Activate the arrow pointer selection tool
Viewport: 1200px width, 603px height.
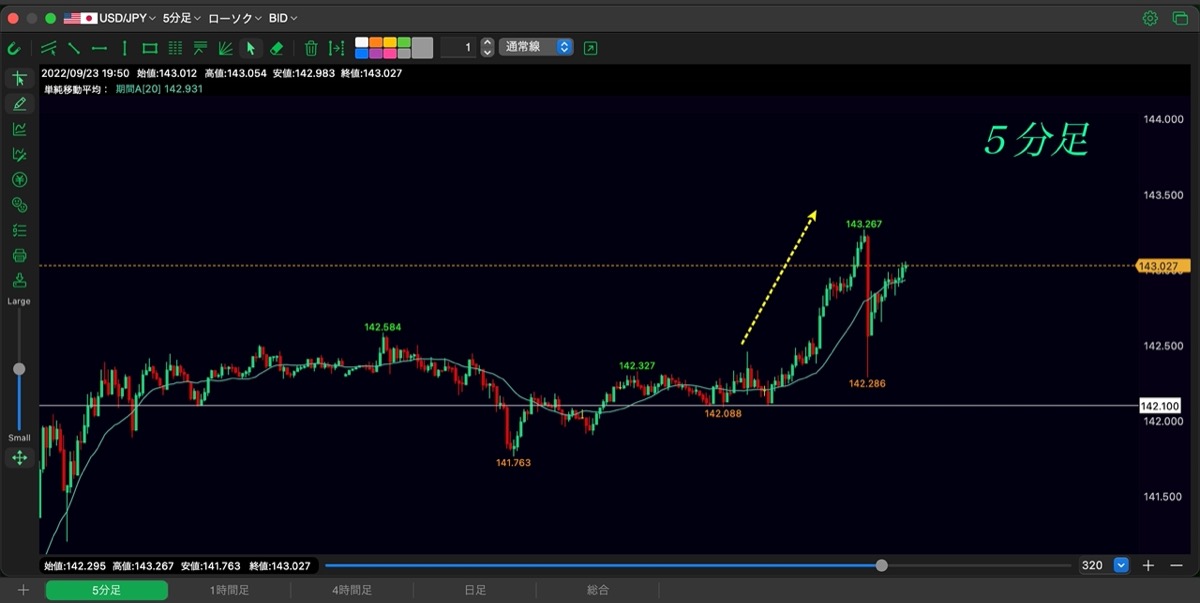point(251,47)
